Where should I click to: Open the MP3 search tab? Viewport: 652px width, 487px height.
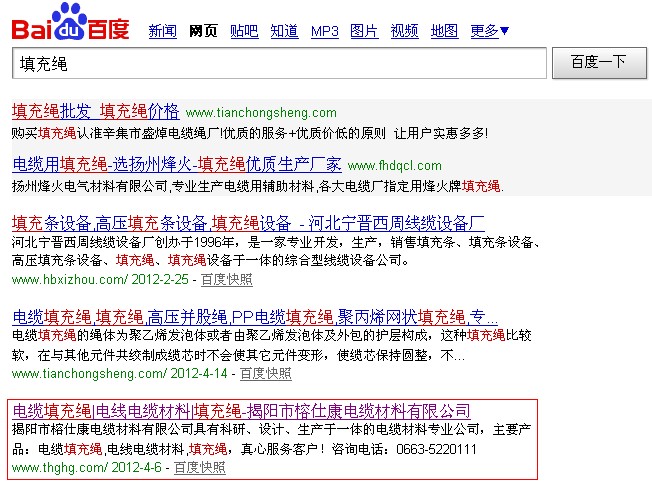coord(325,31)
